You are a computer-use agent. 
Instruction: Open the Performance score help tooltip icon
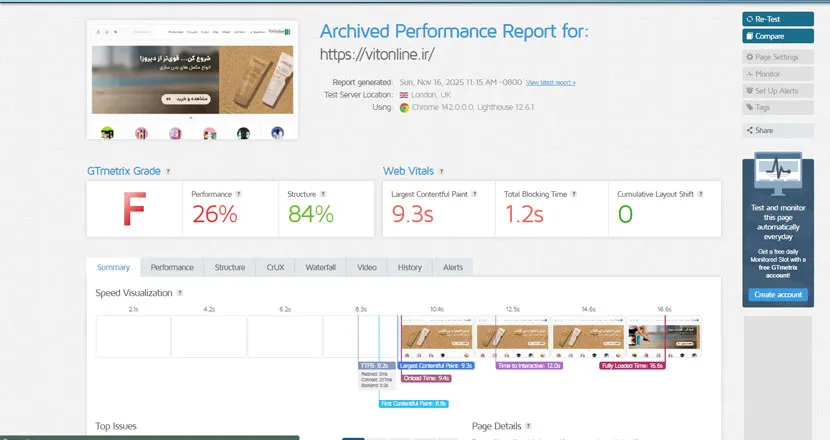point(238,194)
